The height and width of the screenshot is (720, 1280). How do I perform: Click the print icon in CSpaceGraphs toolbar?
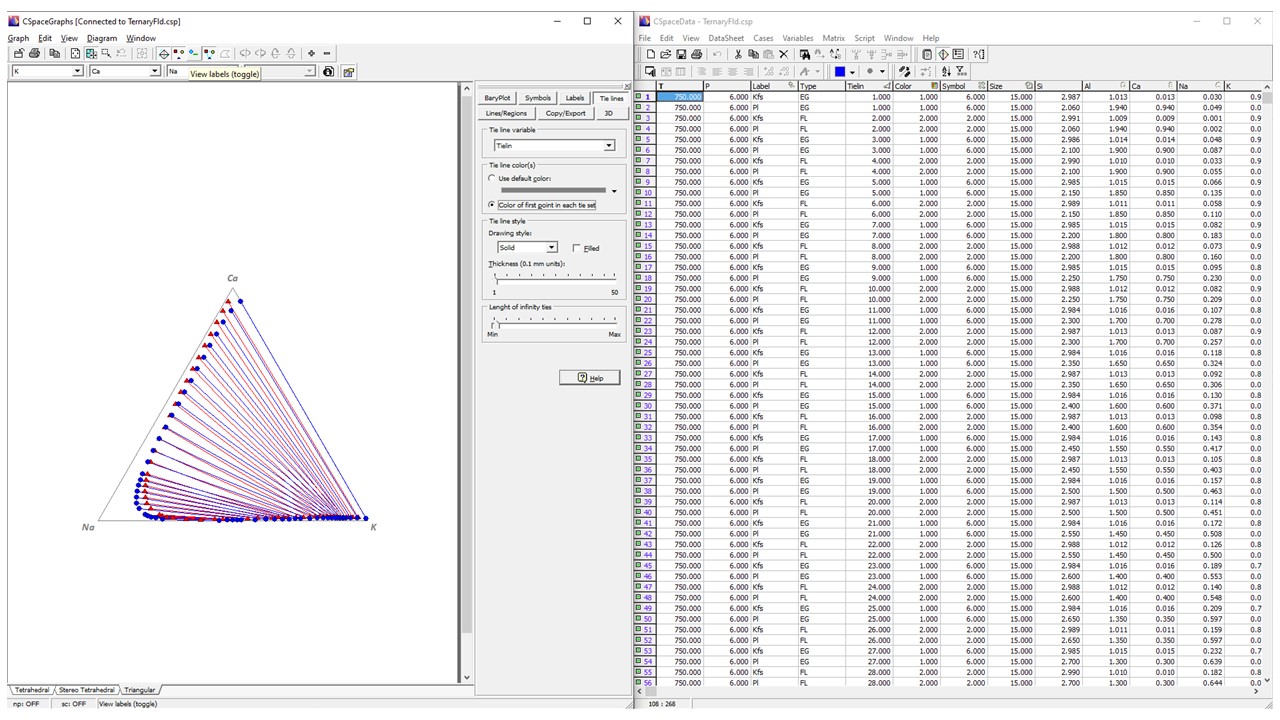pos(34,53)
